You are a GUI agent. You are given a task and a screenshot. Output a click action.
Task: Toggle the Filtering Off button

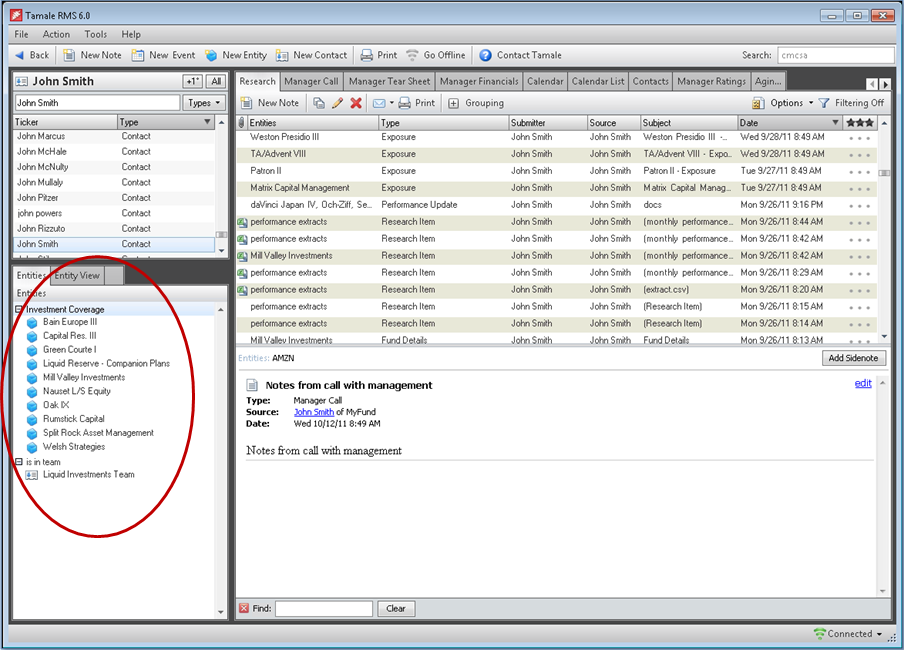[x=852, y=103]
